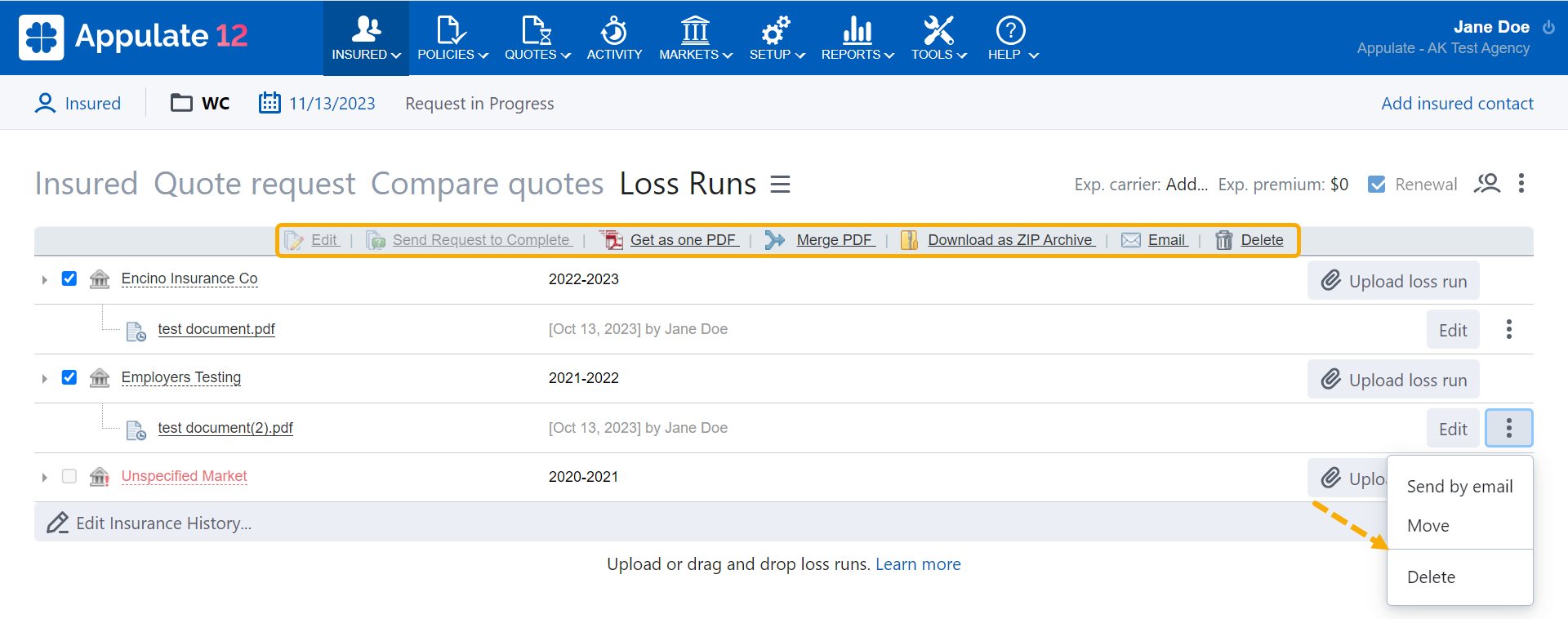The width and height of the screenshot is (1568, 619).
Task: Select Send by email from context menu
Action: point(1459,487)
